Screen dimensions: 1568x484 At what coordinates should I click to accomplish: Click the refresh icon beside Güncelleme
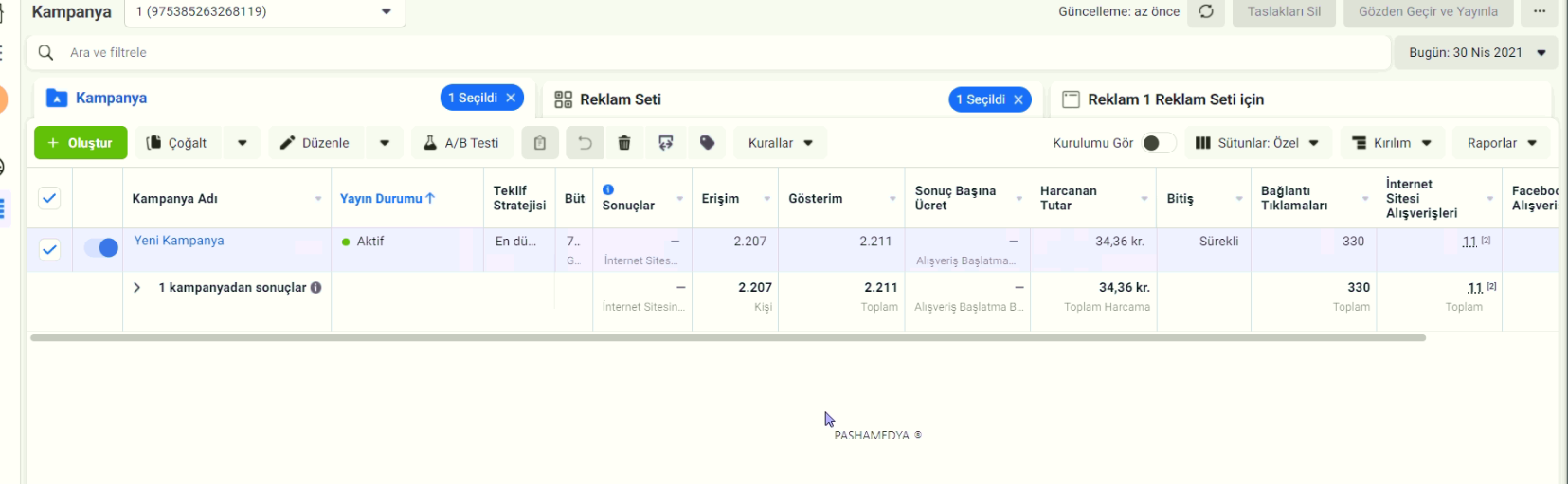click(x=1206, y=11)
